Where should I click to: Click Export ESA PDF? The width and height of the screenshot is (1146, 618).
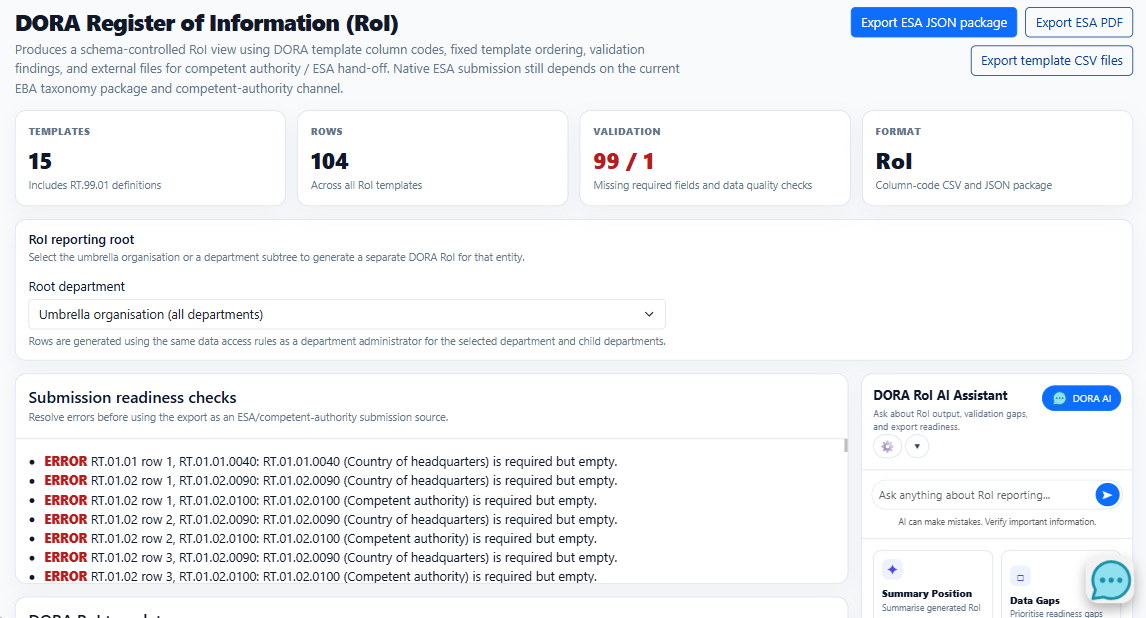1079,23
